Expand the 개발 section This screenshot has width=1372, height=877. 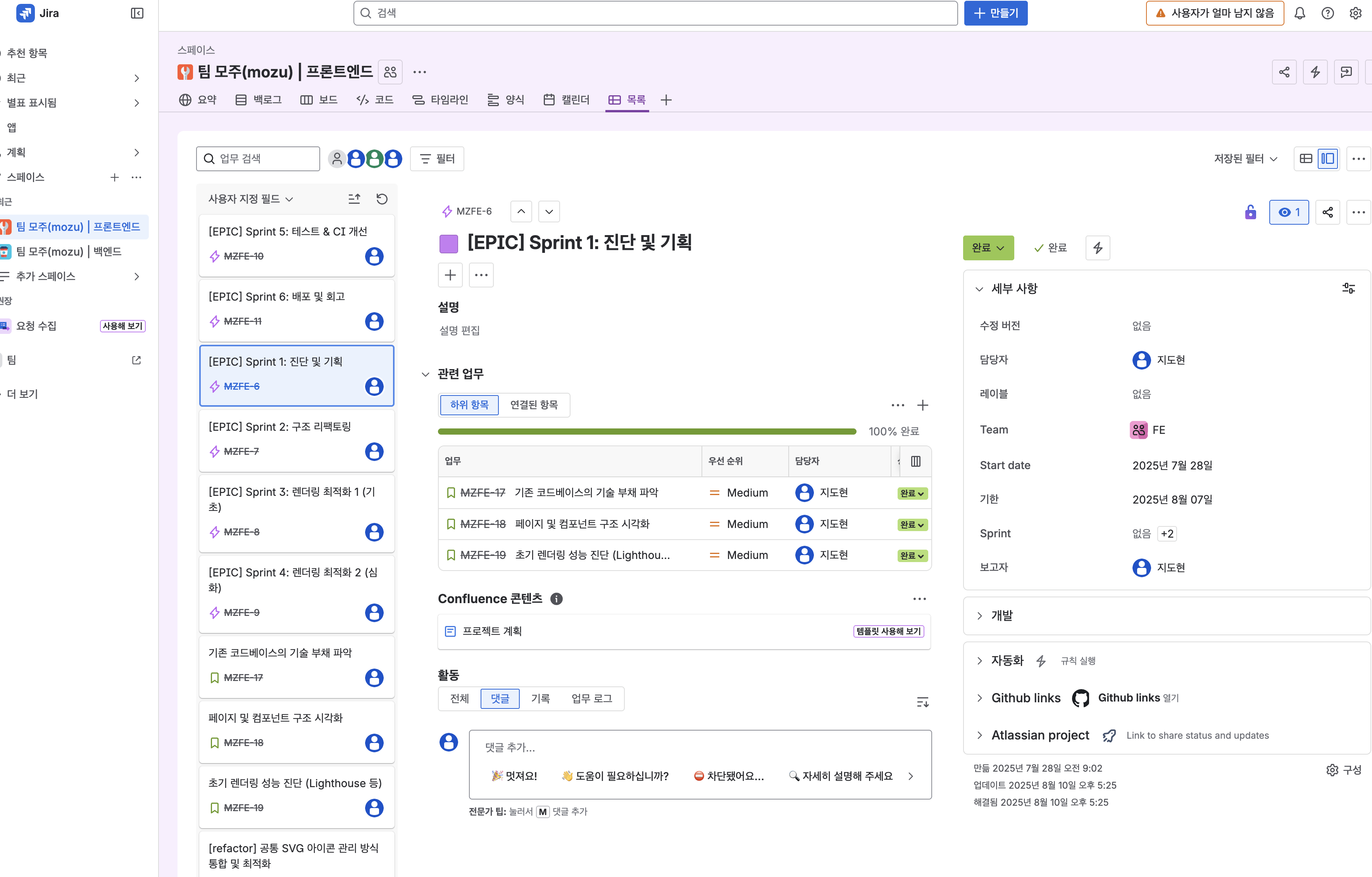(1001, 616)
